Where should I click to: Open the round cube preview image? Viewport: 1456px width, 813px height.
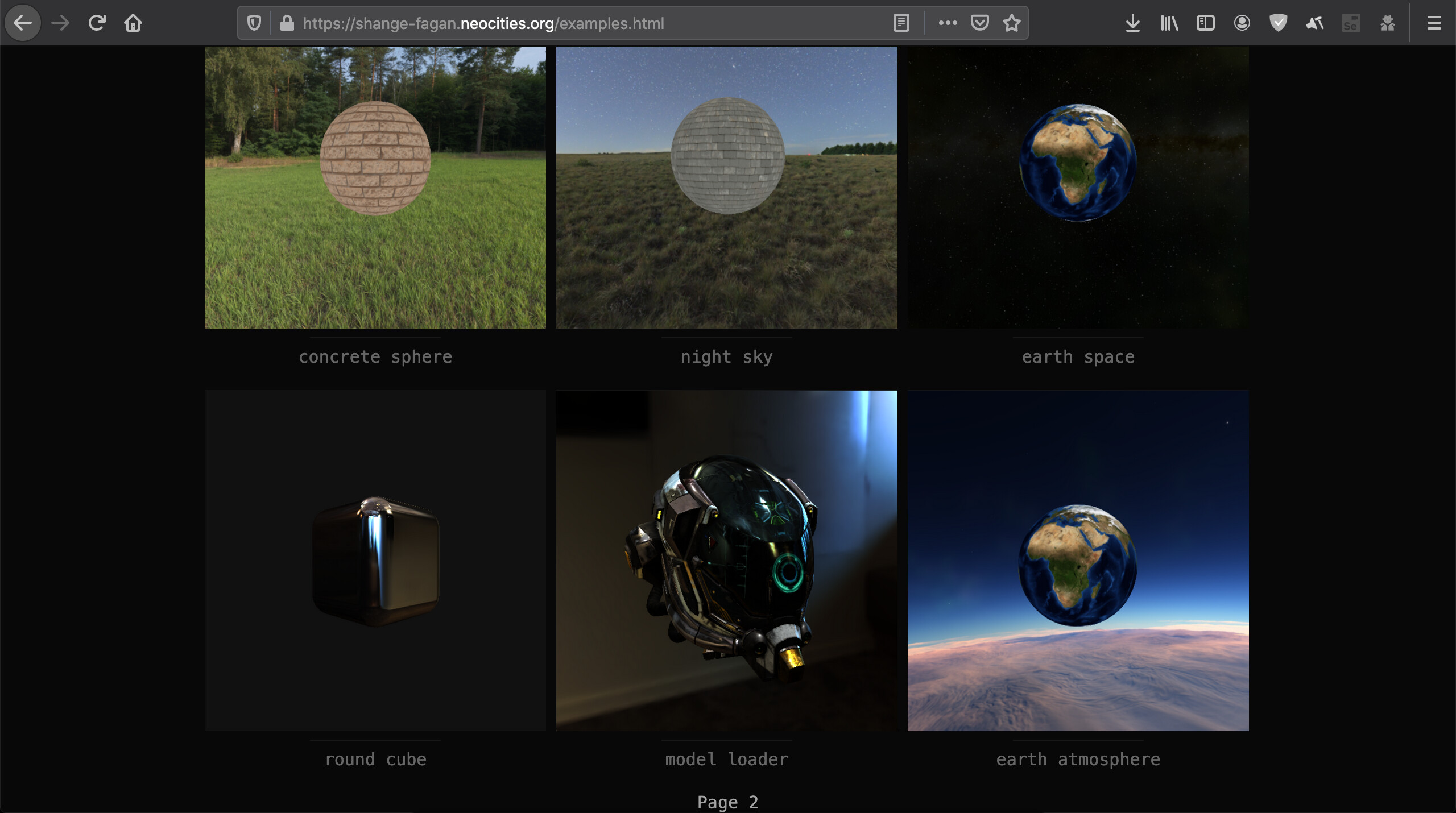coord(375,561)
